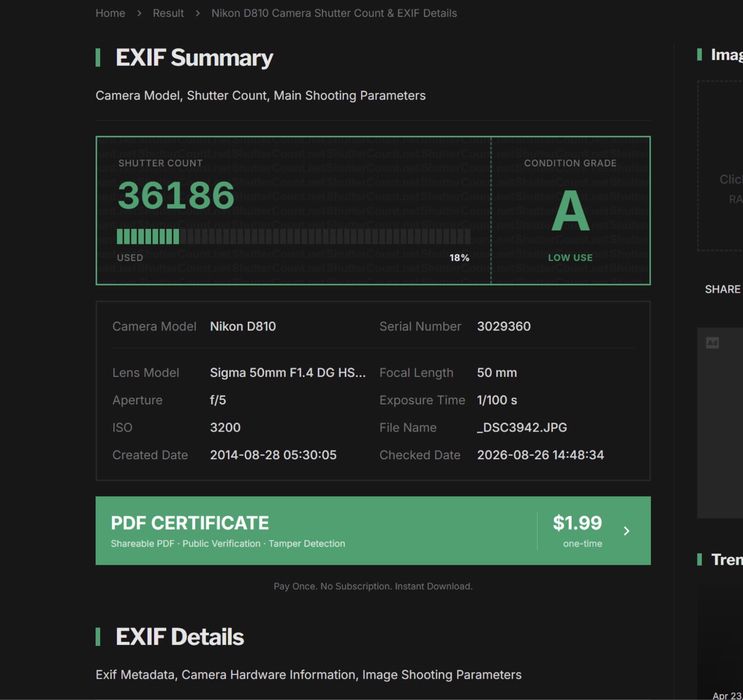Click the condition grade letter A
Image resolution: width=743 pixels, height=700 pixels.
click(x=570, y=211)
